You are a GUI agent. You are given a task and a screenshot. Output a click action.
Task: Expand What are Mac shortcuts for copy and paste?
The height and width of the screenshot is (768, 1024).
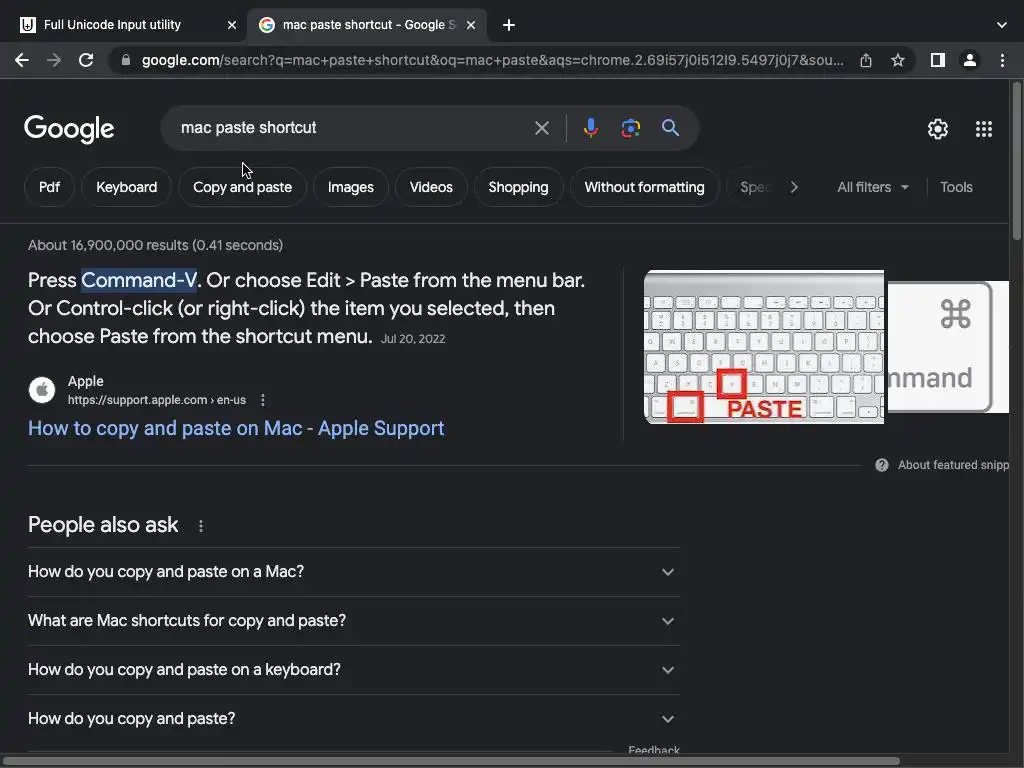pos(353,621)
